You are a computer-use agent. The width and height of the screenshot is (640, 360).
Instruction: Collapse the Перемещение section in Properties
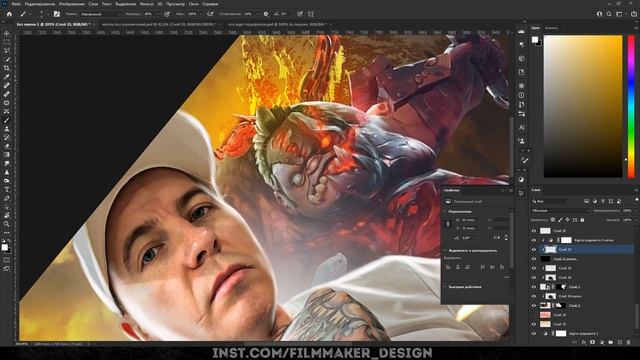point(445,211)
